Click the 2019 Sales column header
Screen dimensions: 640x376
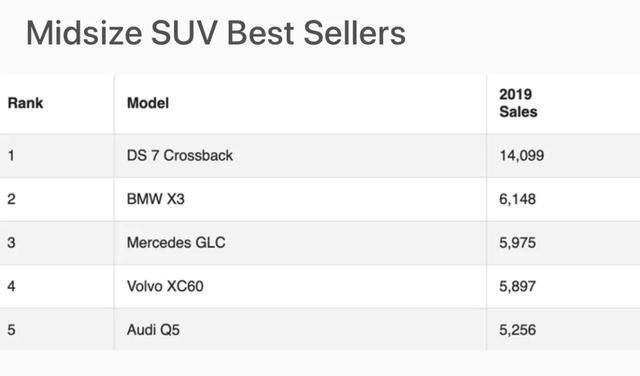(x=518, y=103)
